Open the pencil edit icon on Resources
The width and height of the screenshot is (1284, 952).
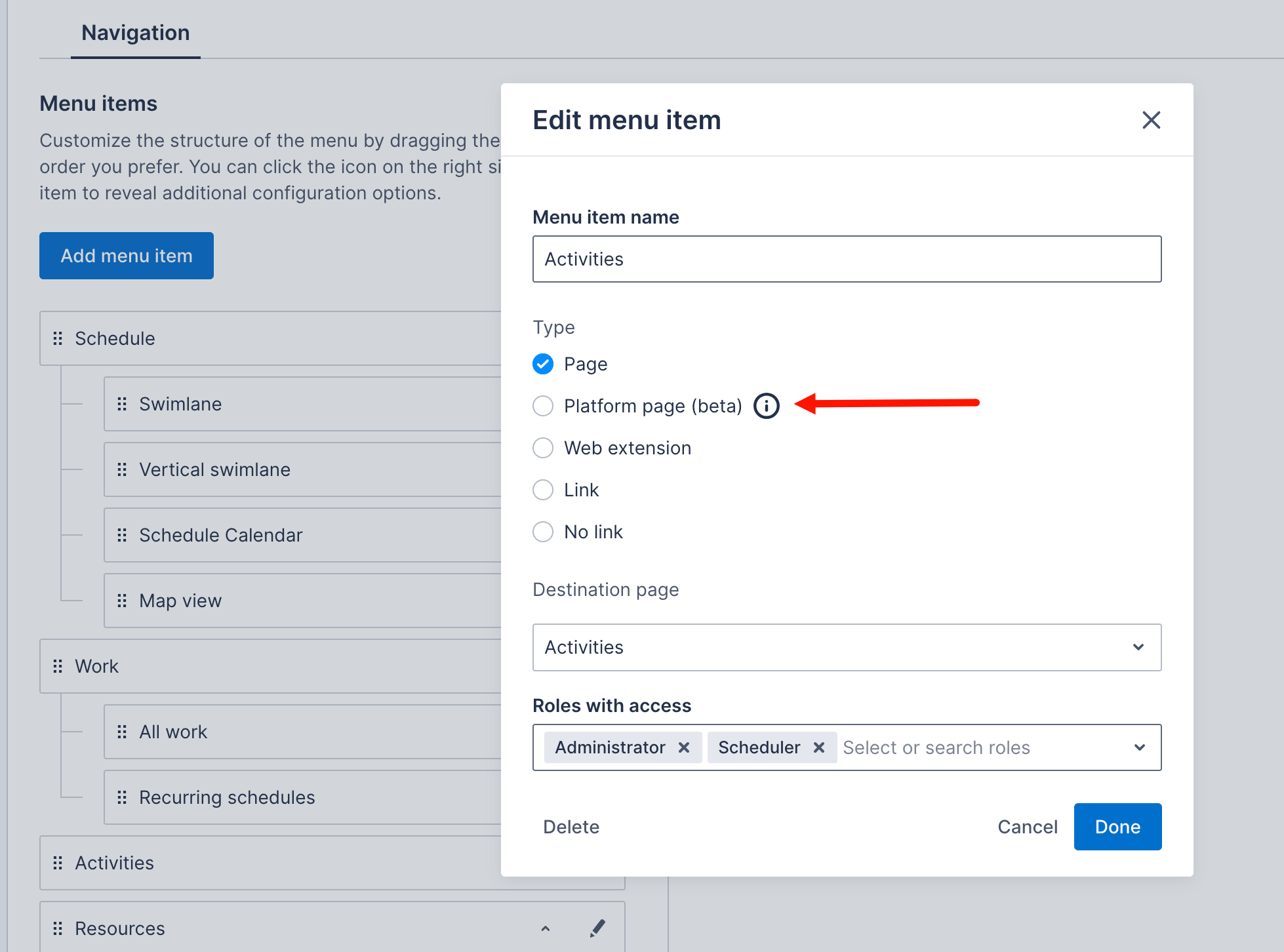click(x=597, y=928)
